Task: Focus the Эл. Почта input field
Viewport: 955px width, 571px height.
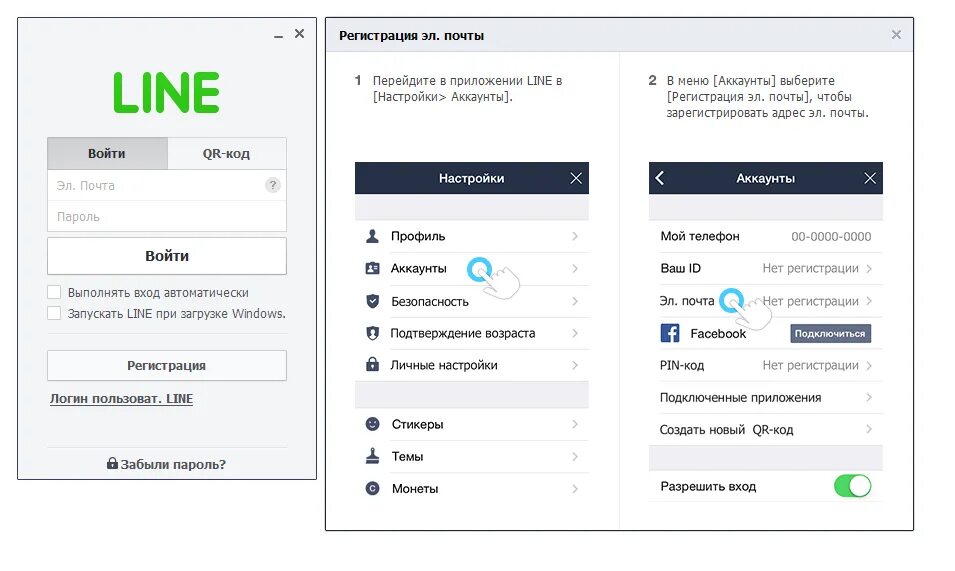Action: pos(167,185)
